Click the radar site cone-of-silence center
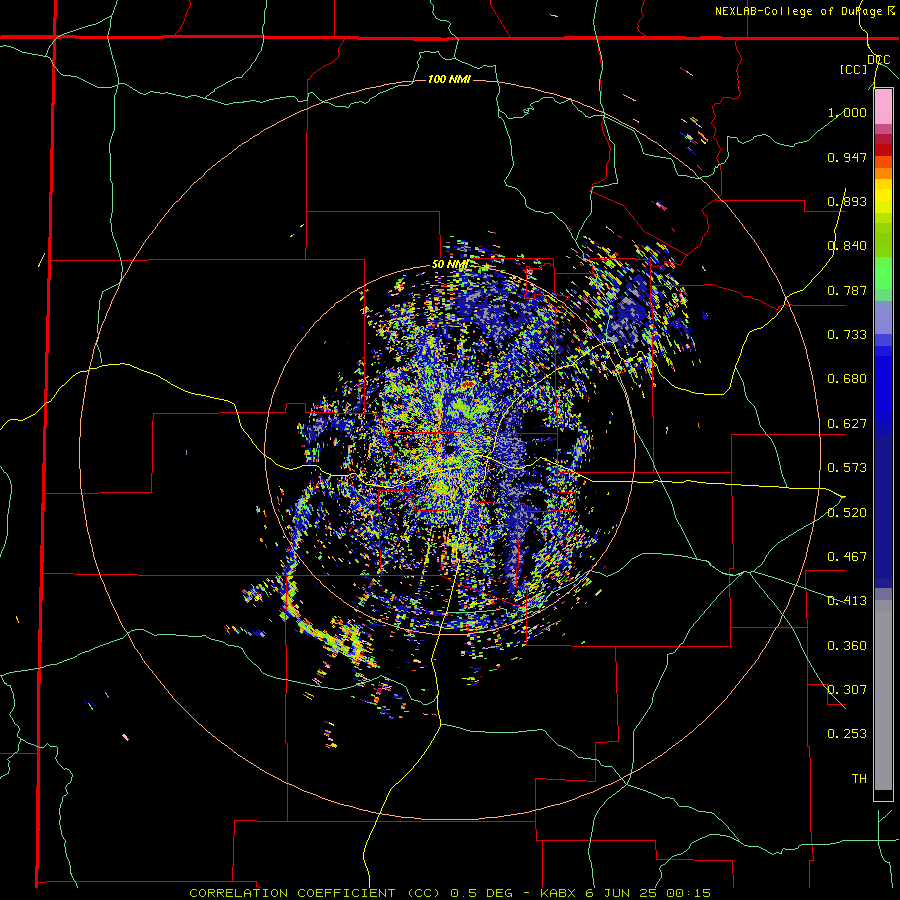The height and width of the screenshot is (900, 900). (450, 449)
